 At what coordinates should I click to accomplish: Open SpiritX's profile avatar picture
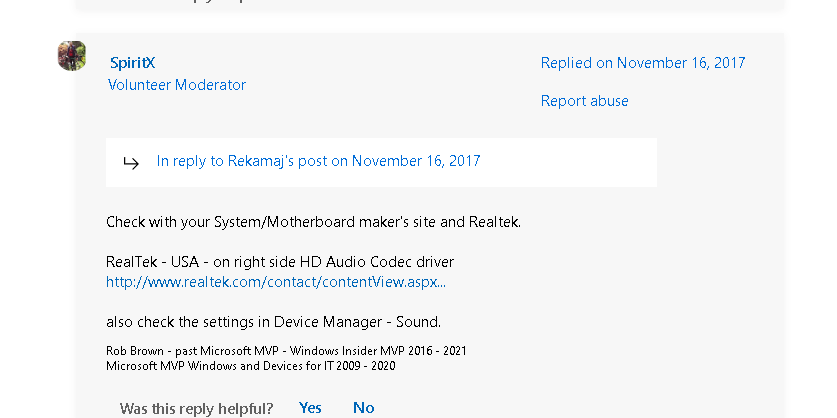72,56
